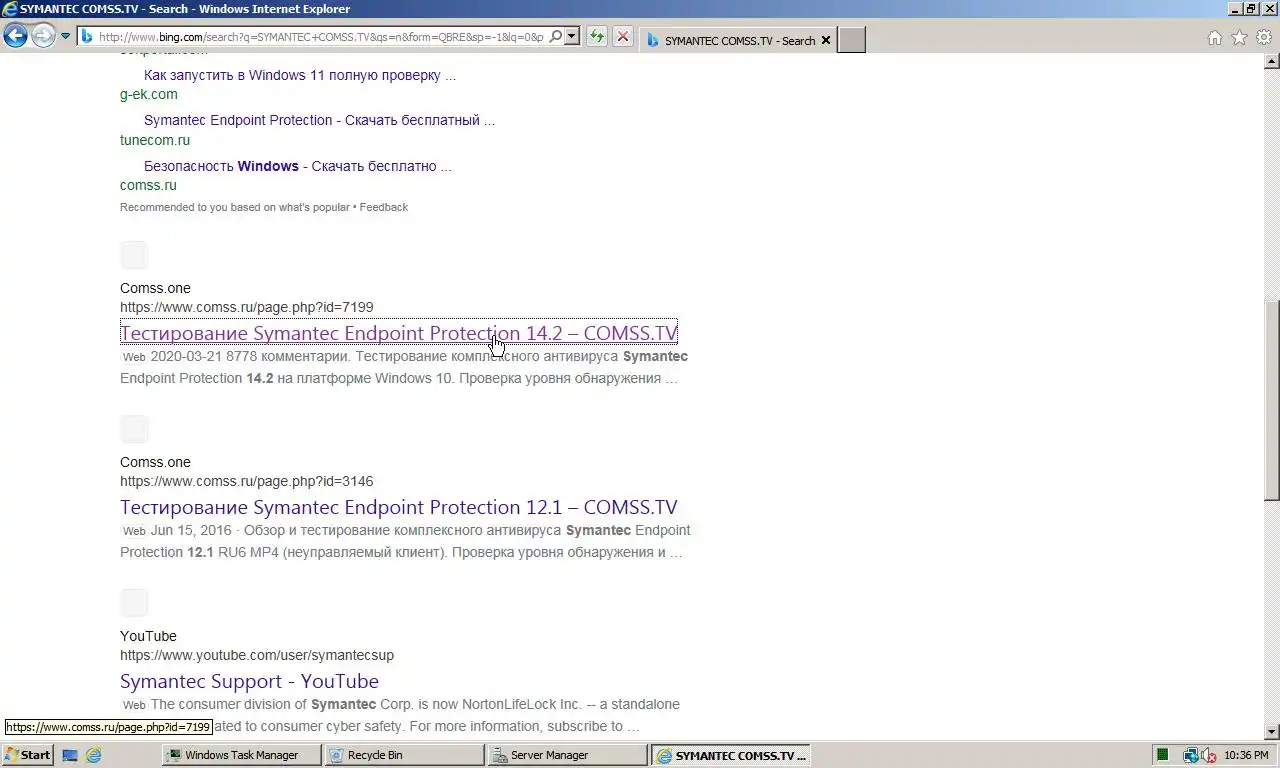Open the recent pages history dropdown arrow

66,37
